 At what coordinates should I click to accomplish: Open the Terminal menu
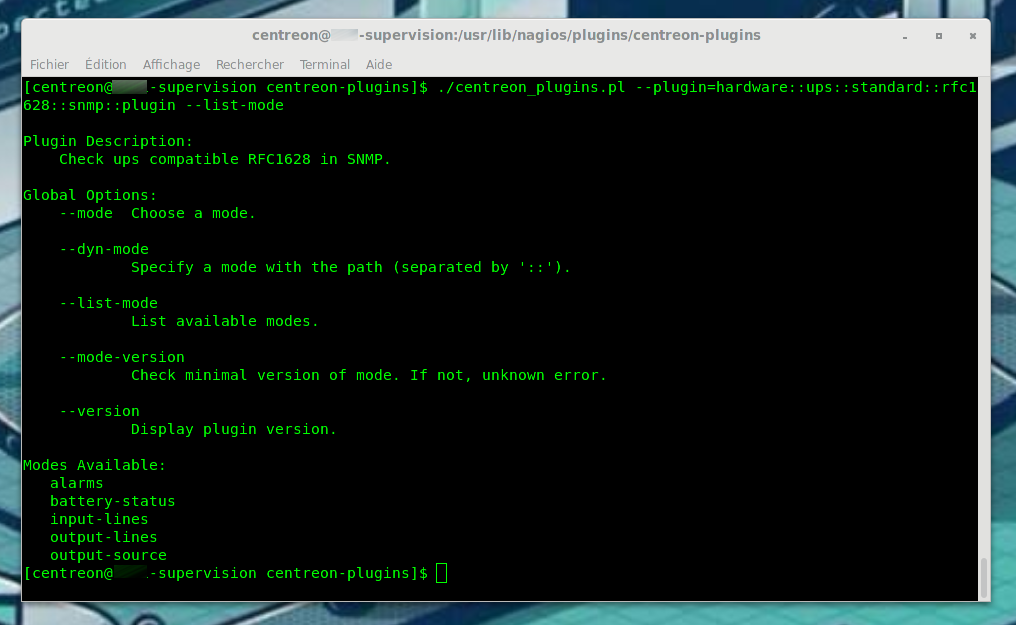pos(325,64)
